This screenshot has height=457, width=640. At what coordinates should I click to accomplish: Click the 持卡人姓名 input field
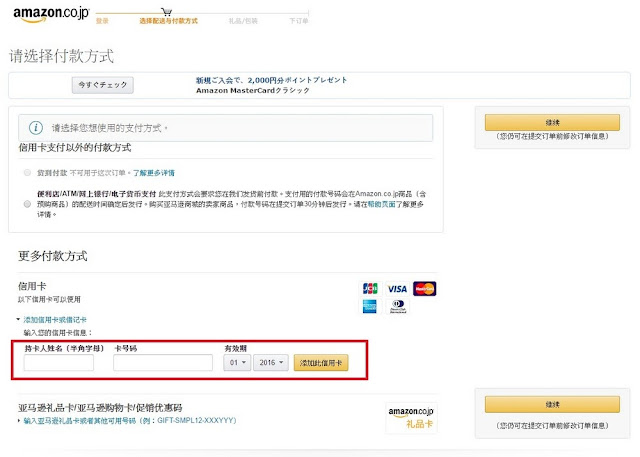[x=59, y=362]
